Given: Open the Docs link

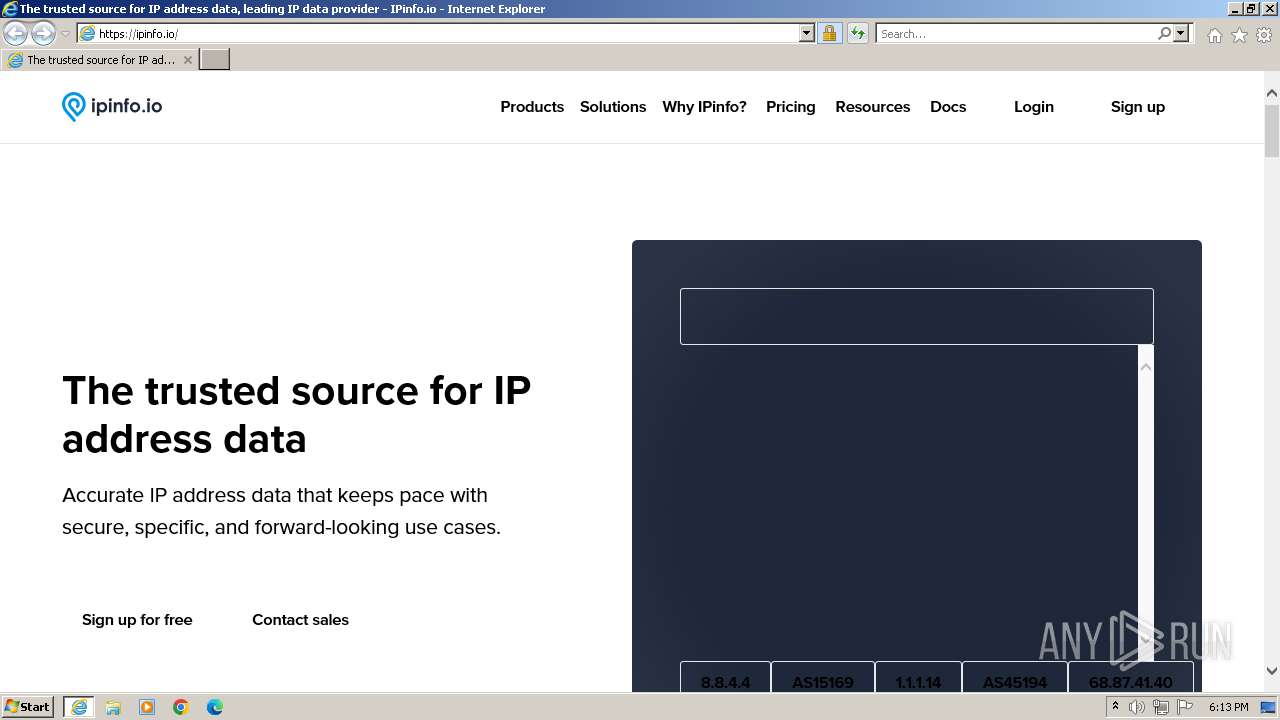Looking at the screenshot, I should pyautogui.click(x=948, y=107).
